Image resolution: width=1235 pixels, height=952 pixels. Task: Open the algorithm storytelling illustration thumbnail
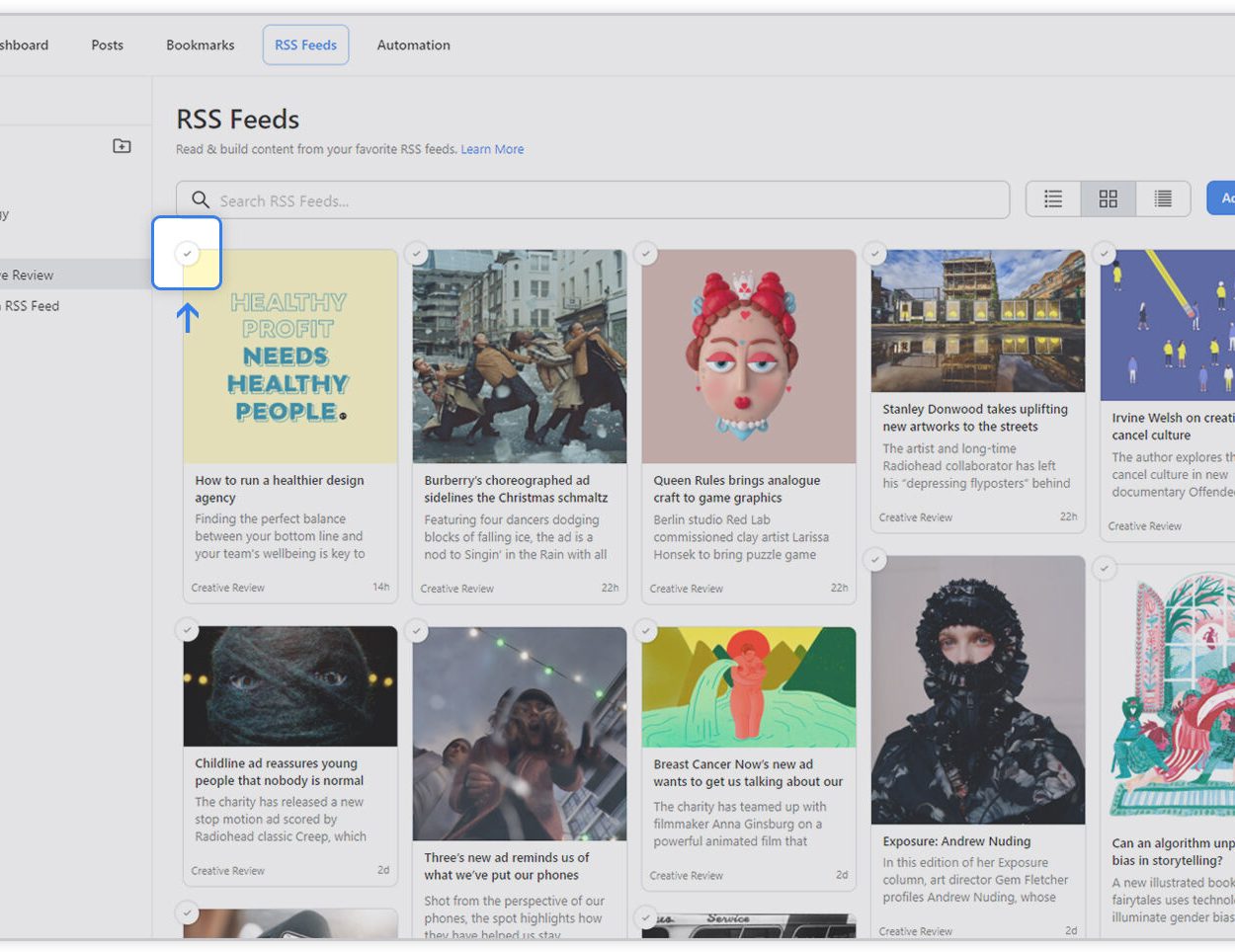tap(1168, 695)
